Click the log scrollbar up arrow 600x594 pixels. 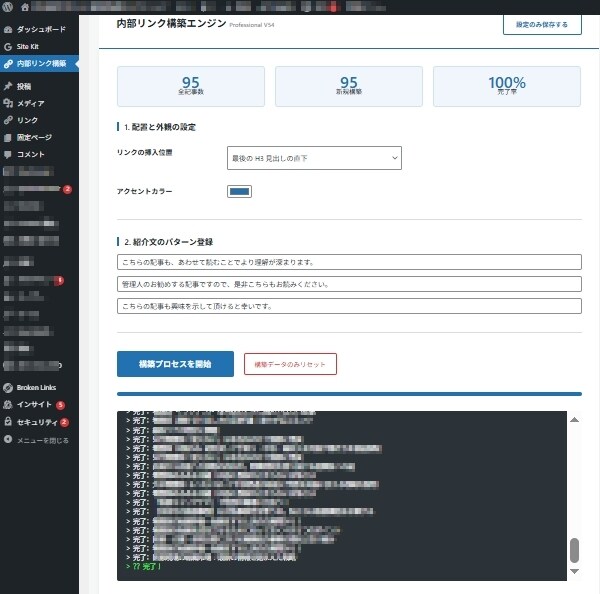point(574,420)
